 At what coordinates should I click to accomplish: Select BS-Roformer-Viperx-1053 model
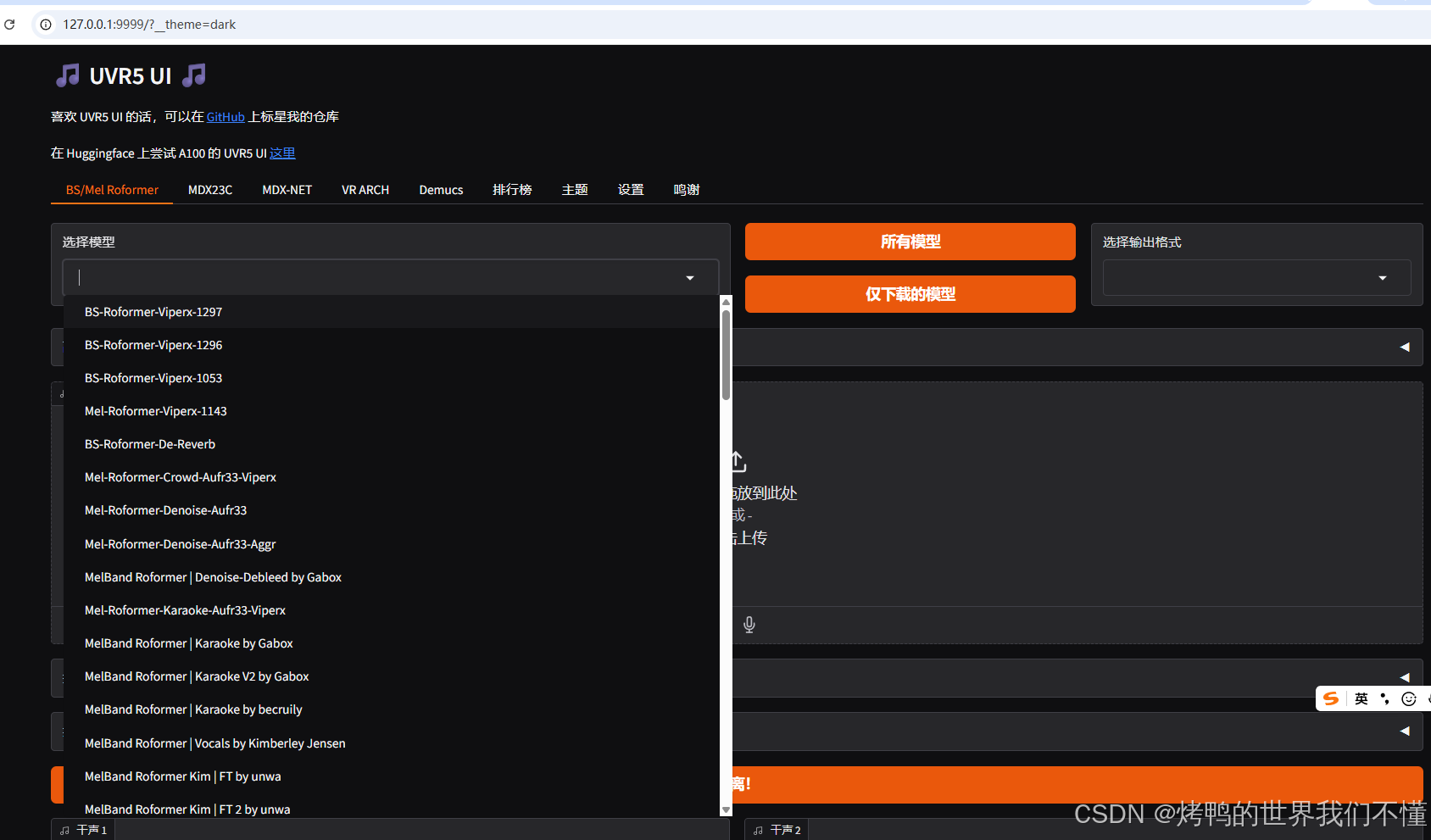point(392,378)
